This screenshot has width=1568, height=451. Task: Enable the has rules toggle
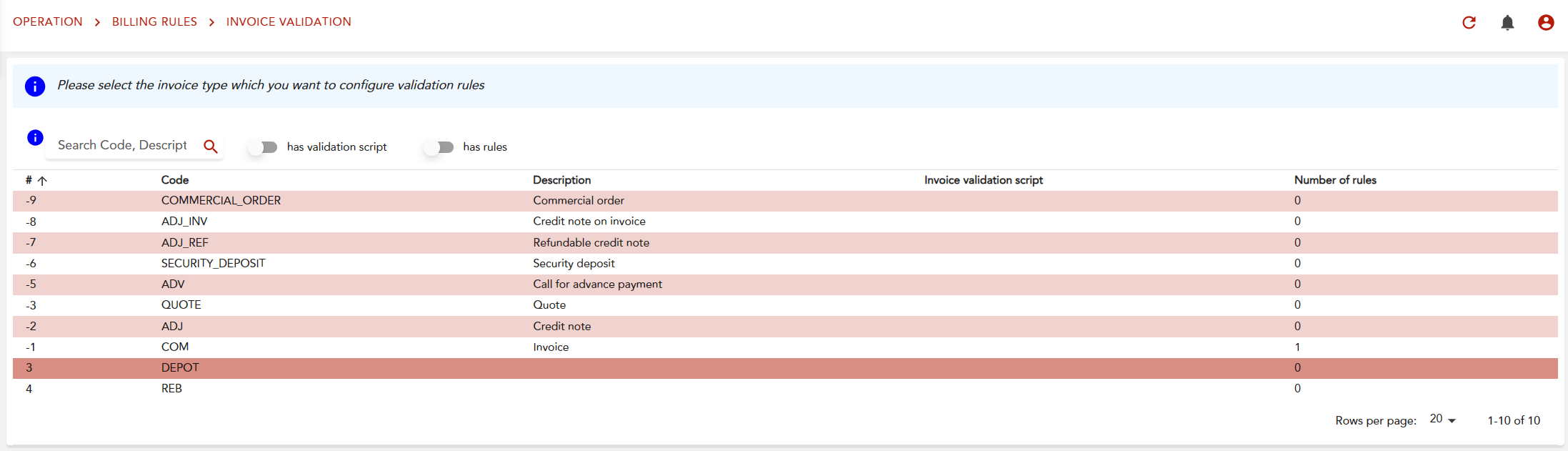click(439, 147)
